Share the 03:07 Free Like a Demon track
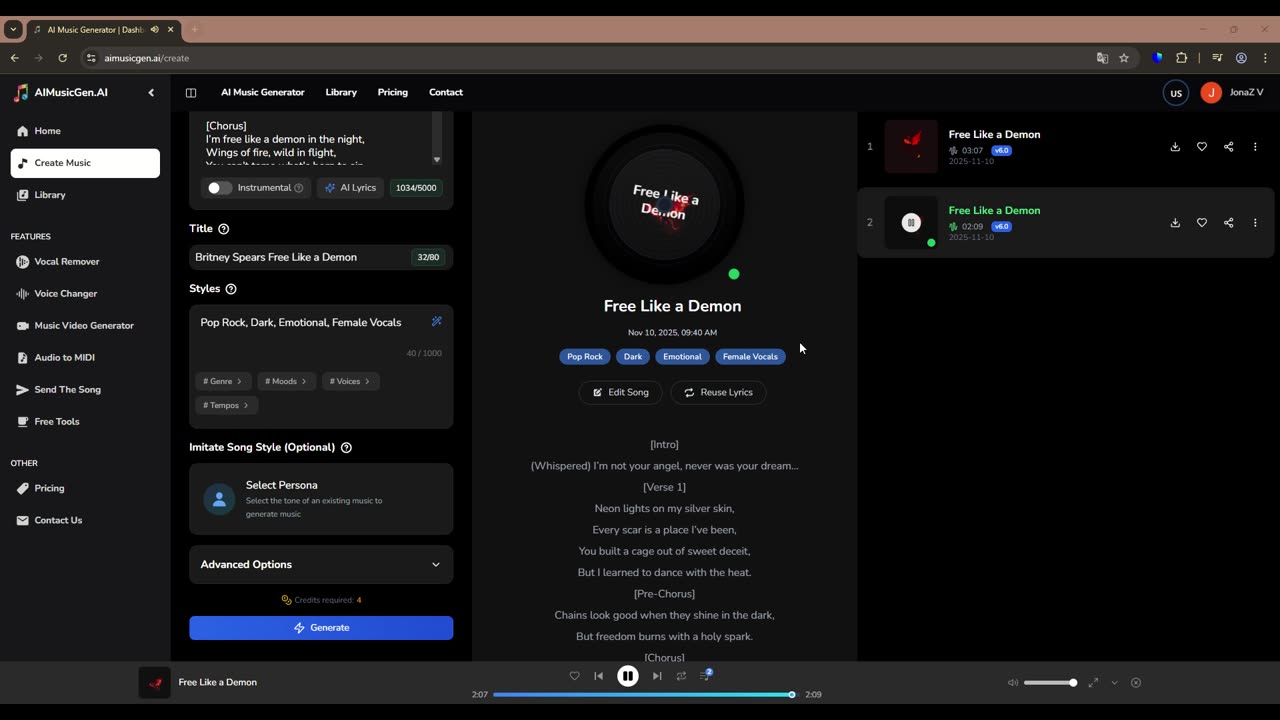 (1228, 147)
